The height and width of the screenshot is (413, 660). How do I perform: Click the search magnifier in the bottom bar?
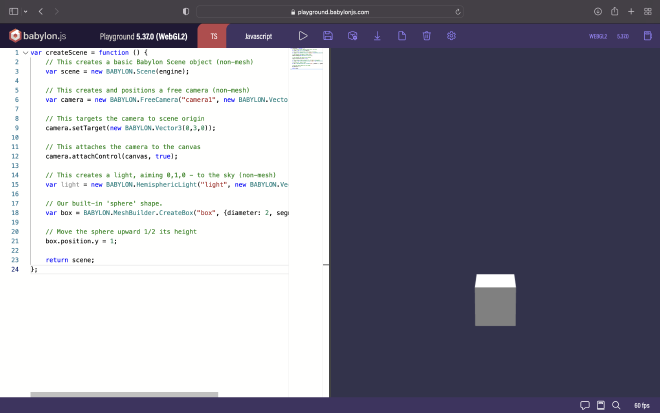click(x=616, y=405)
